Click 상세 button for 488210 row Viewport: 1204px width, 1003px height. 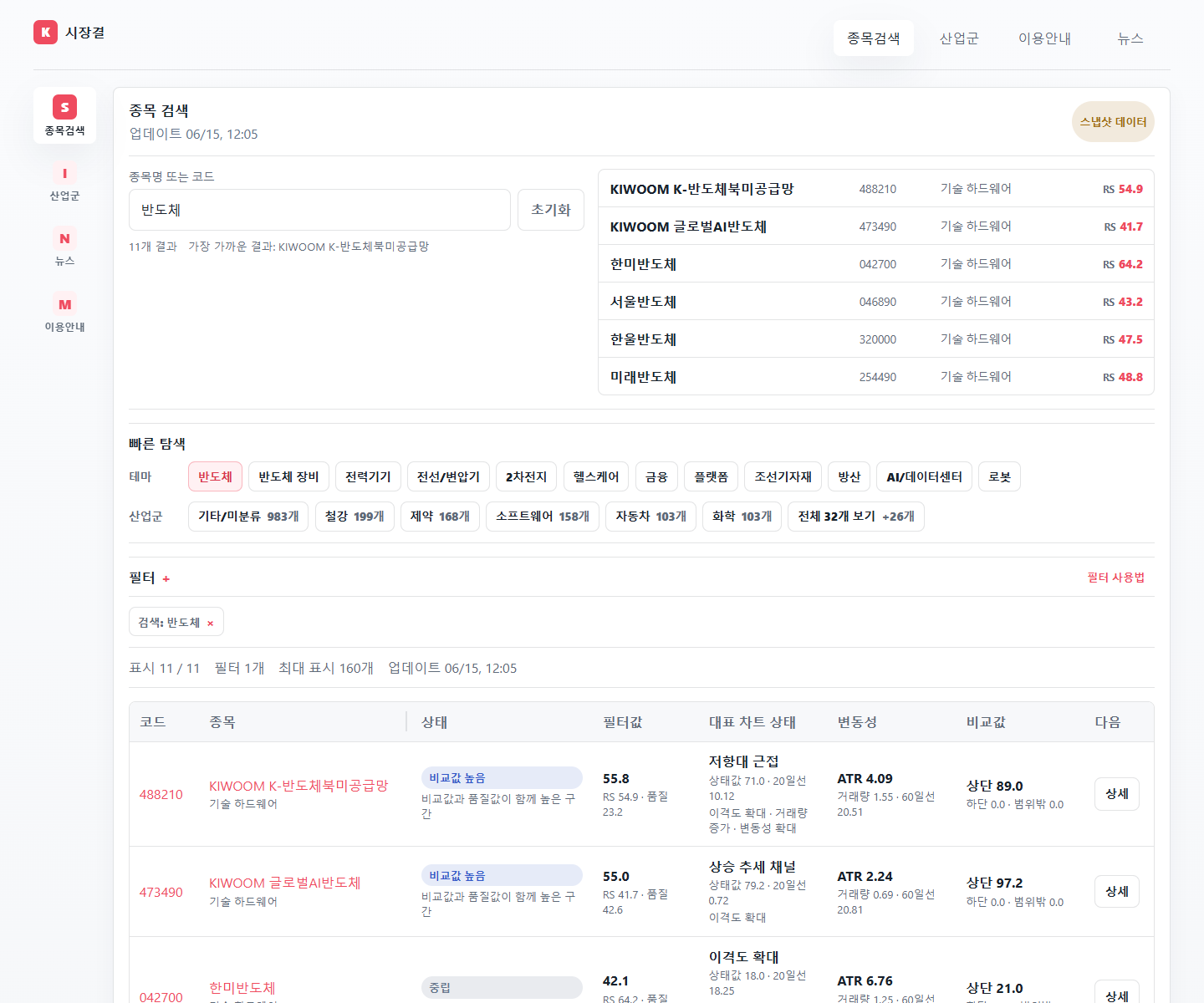tap(1116, 794)
